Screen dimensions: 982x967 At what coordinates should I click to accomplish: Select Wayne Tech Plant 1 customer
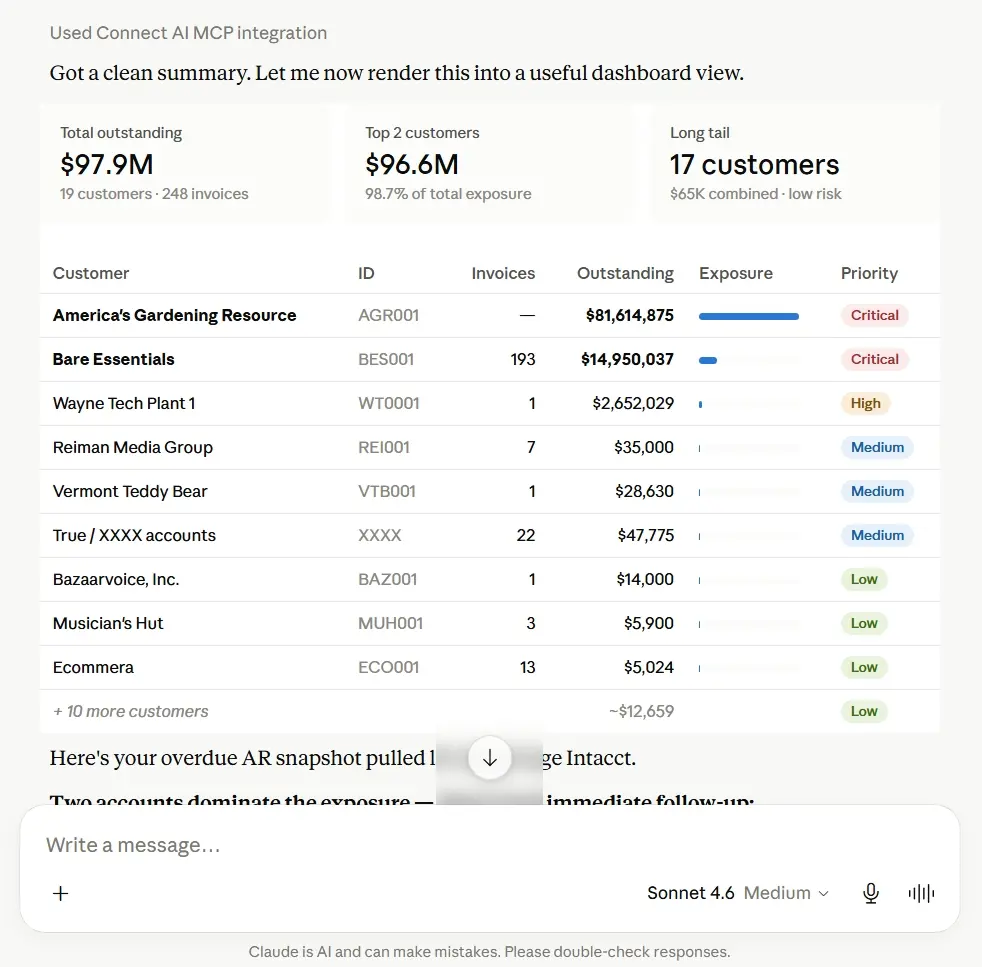click(x=124, y=403)
